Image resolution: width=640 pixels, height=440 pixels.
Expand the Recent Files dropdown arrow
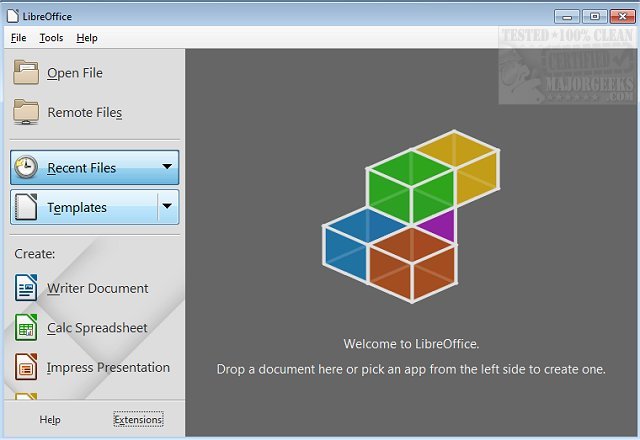click(167, 167)
